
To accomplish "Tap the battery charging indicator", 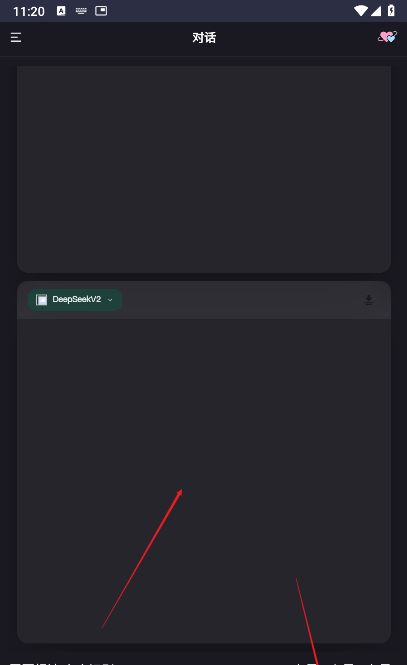I will [391, 11].
